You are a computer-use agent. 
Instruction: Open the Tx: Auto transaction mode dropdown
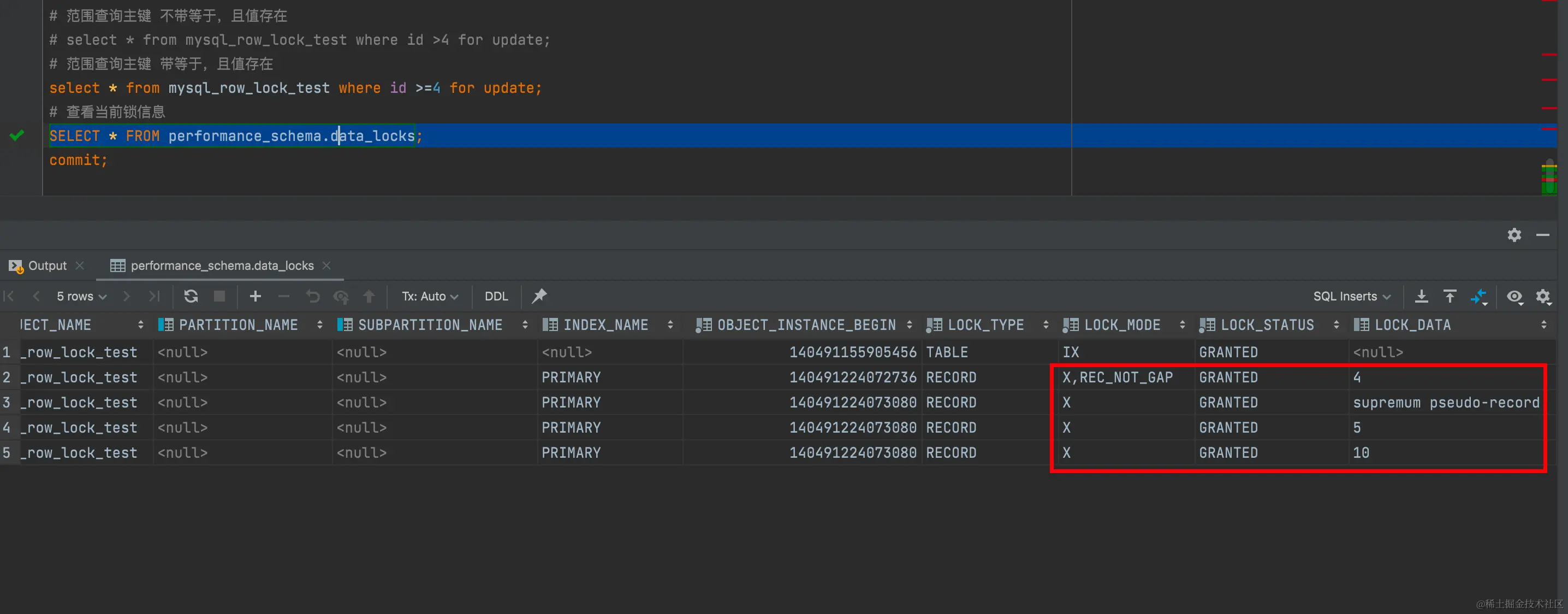pyautogui.click(x=430, y=296)
